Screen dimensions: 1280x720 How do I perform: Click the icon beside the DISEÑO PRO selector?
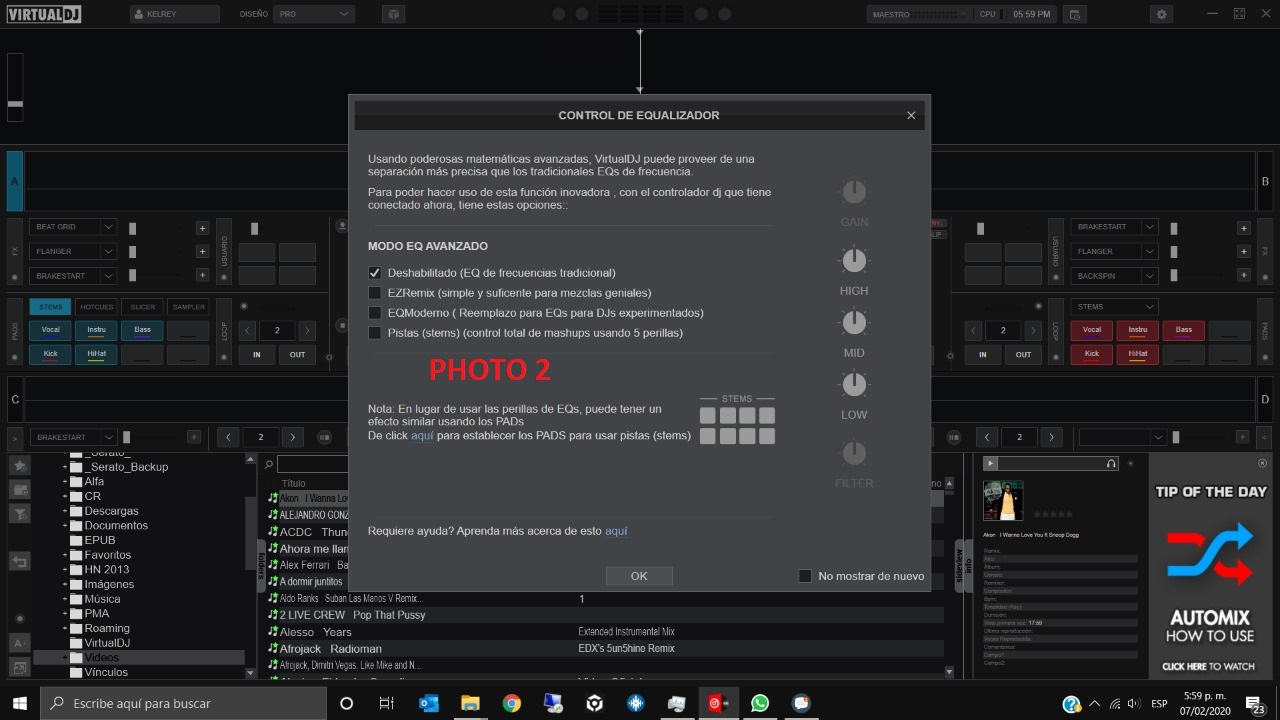pos(393,15)
